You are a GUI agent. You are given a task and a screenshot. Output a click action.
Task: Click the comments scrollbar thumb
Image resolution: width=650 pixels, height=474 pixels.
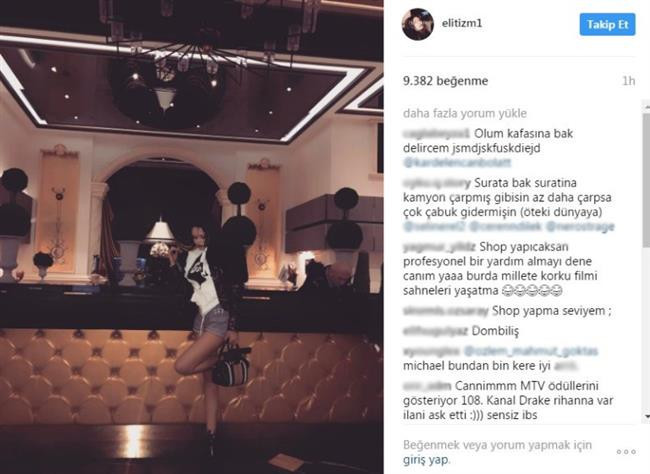click(x=646, y=180)
